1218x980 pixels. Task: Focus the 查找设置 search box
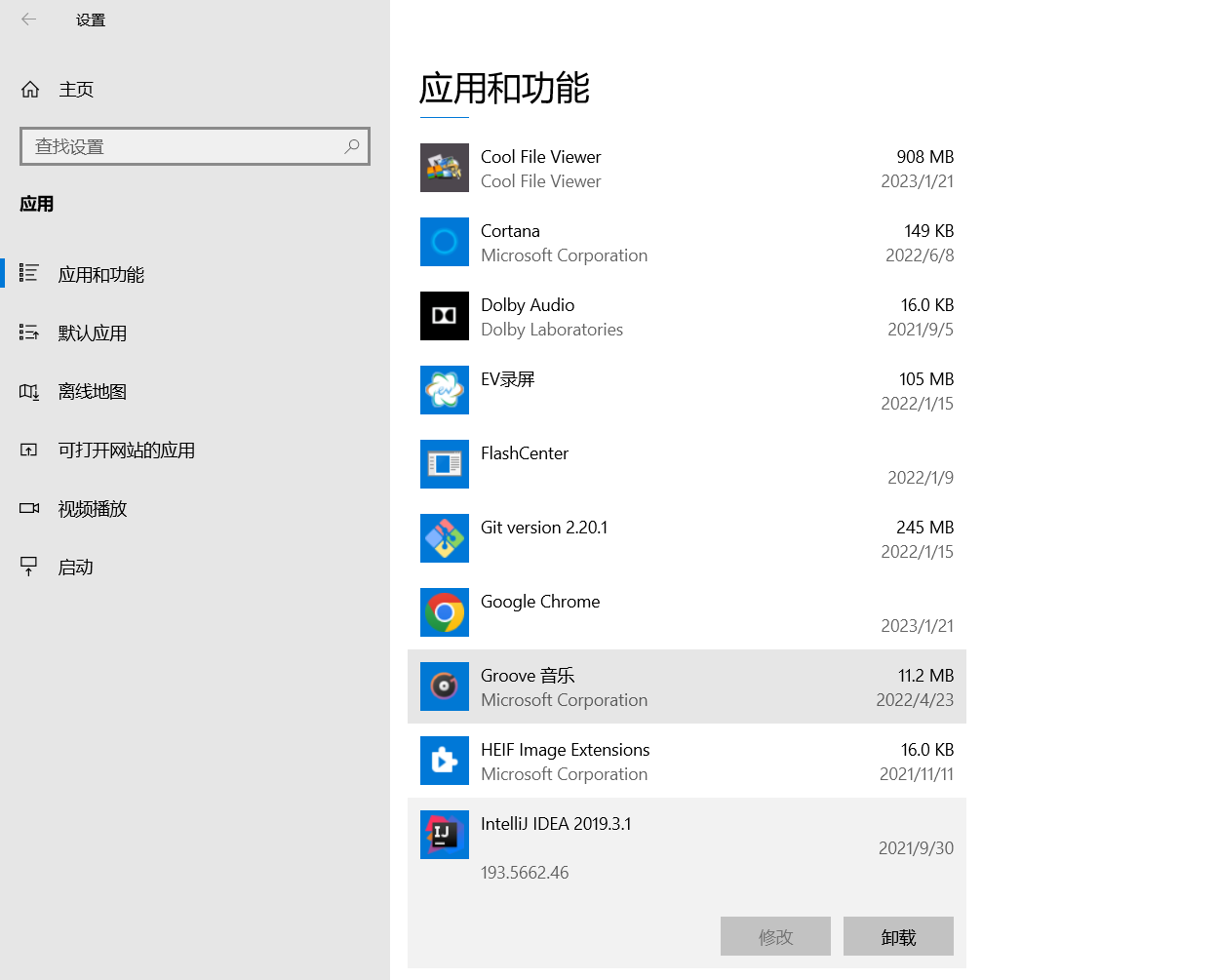tap(195, 146)
